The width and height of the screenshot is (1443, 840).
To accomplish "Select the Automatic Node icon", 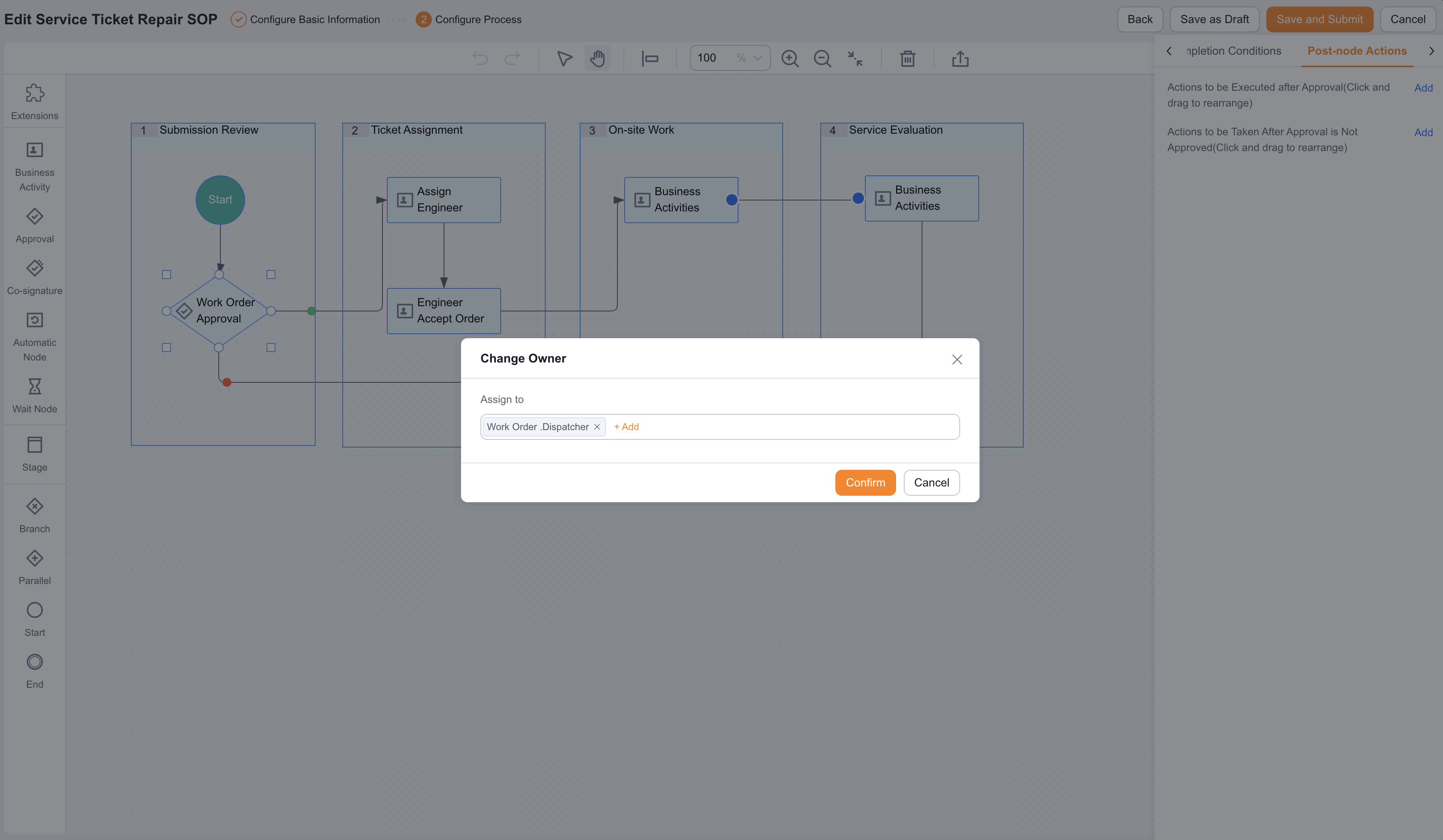I will pos(34,320).
